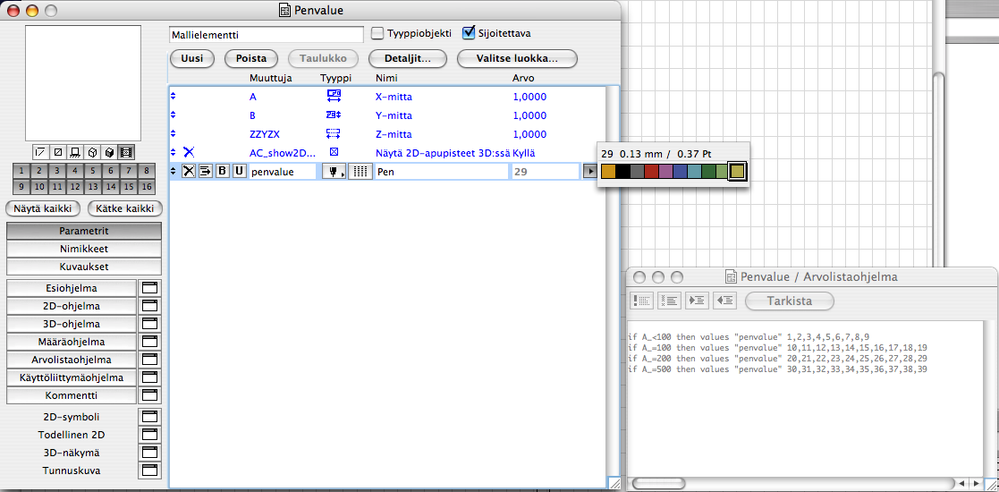This screenshot has width=999, height=492.
Task: Click the reorder arrows for parameter ZZYZX
Action: 173,134
